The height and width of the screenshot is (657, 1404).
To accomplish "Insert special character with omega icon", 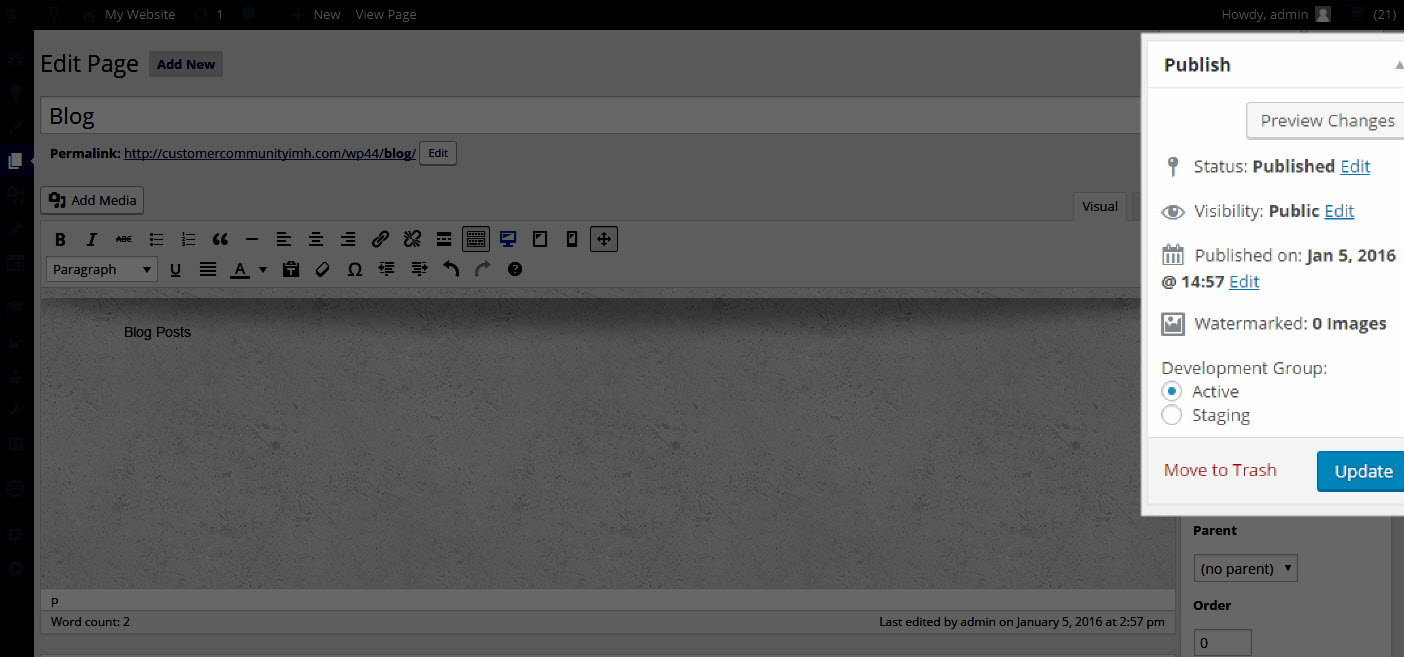I will point(354,269).
